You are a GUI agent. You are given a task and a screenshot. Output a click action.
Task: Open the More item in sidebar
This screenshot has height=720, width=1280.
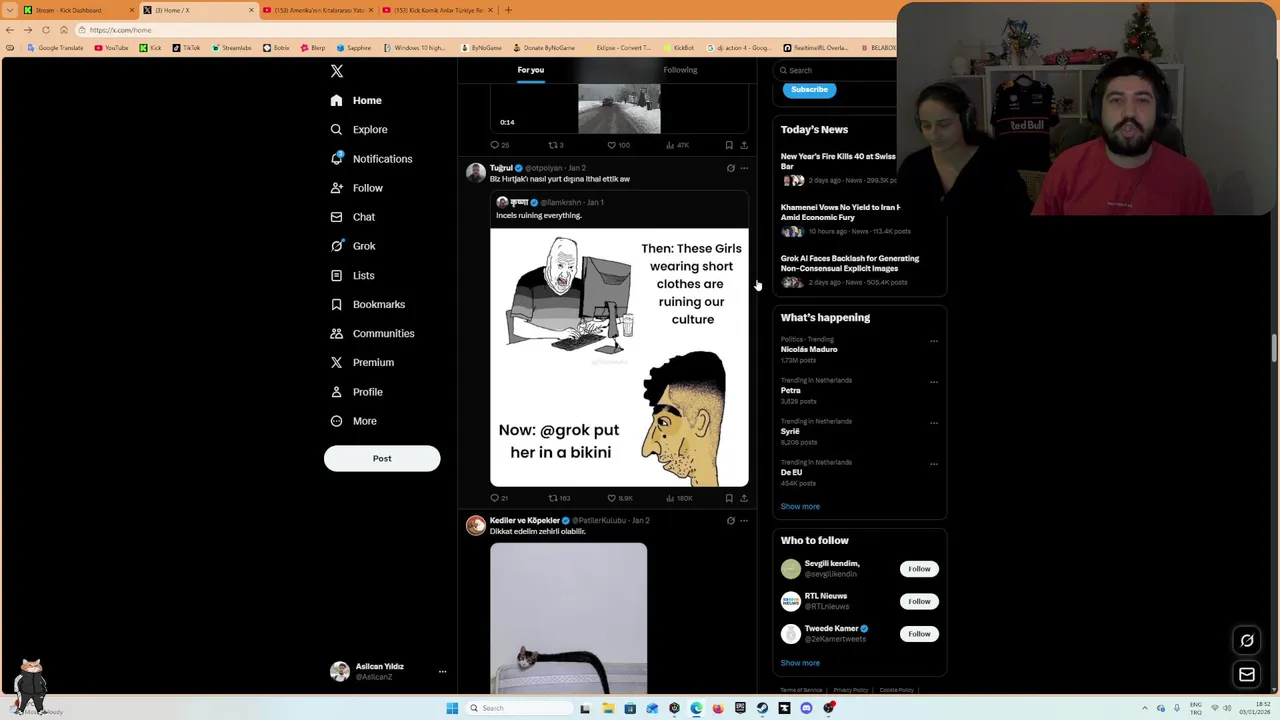353,421
